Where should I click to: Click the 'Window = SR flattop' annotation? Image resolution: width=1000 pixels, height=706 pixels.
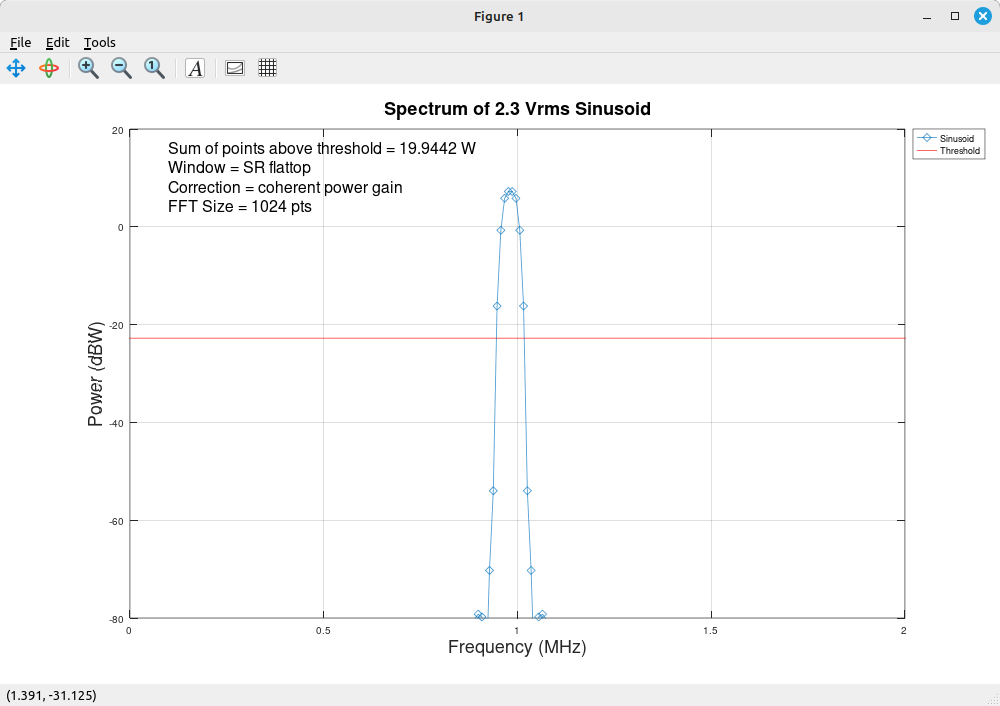point(239,167)
